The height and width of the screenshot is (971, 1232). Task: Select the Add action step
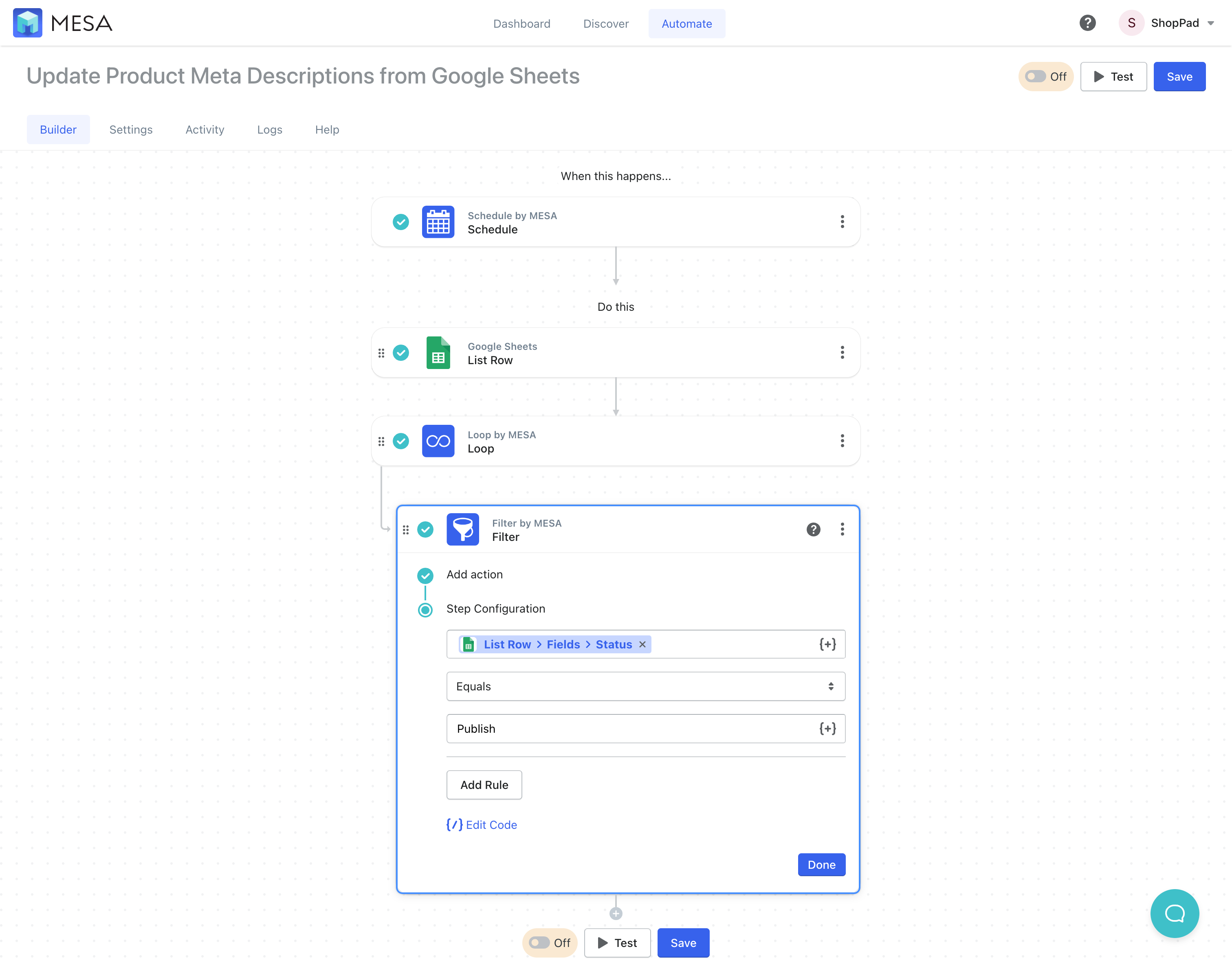pyautogui.click(x=474, y=575)
